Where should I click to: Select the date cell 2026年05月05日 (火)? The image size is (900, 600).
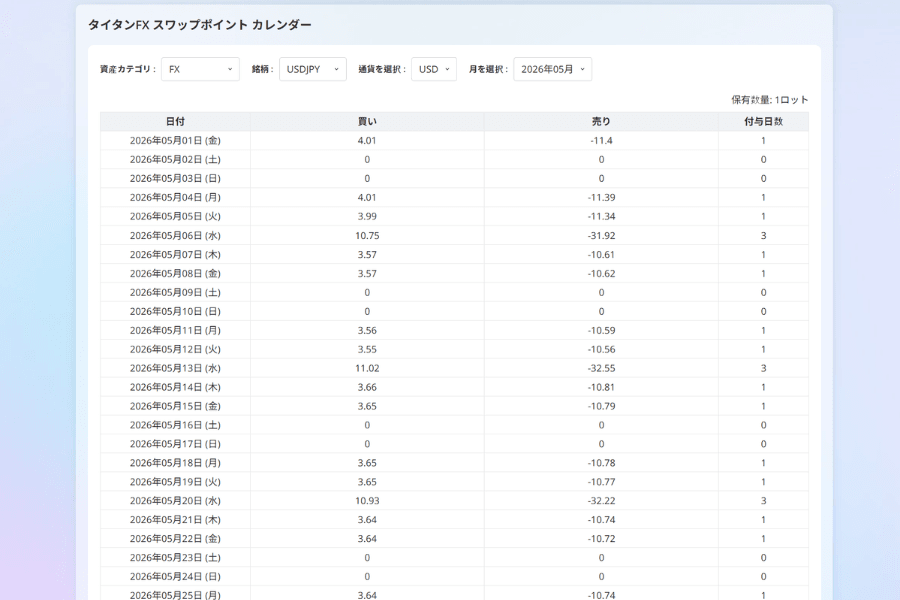coord(175,216)
